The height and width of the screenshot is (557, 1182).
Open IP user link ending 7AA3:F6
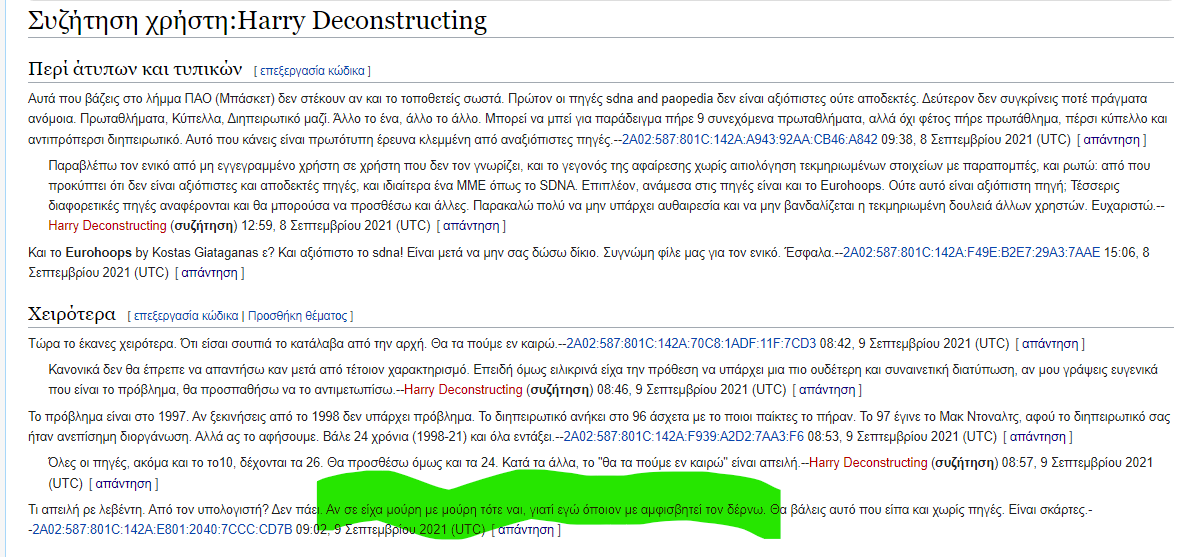tap(684, 436)
